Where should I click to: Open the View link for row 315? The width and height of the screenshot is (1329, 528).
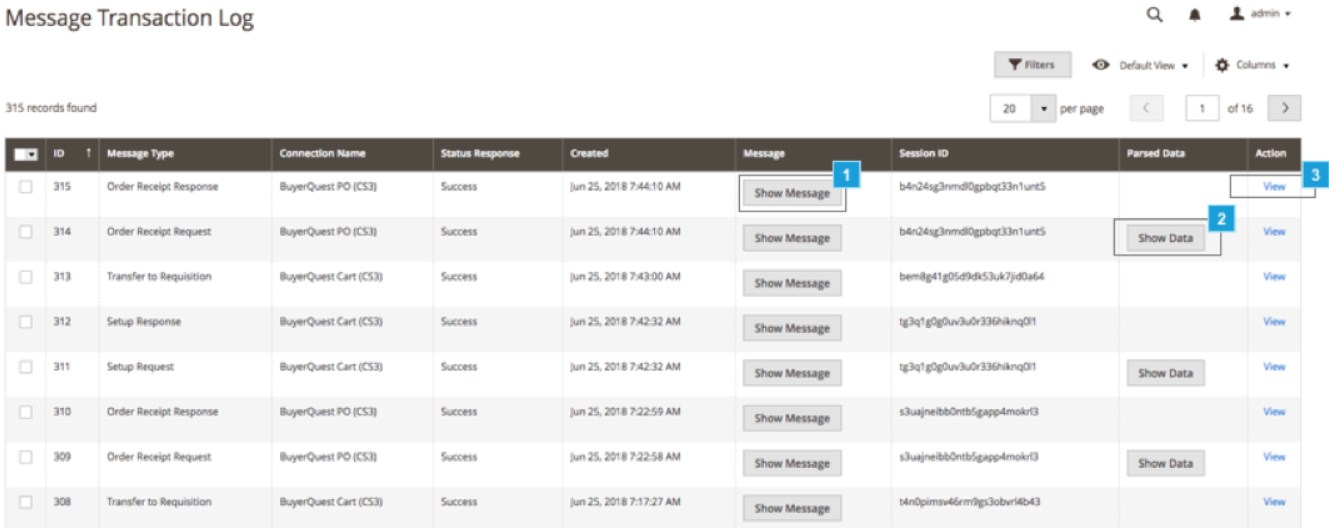click(x=1273, y=187)
